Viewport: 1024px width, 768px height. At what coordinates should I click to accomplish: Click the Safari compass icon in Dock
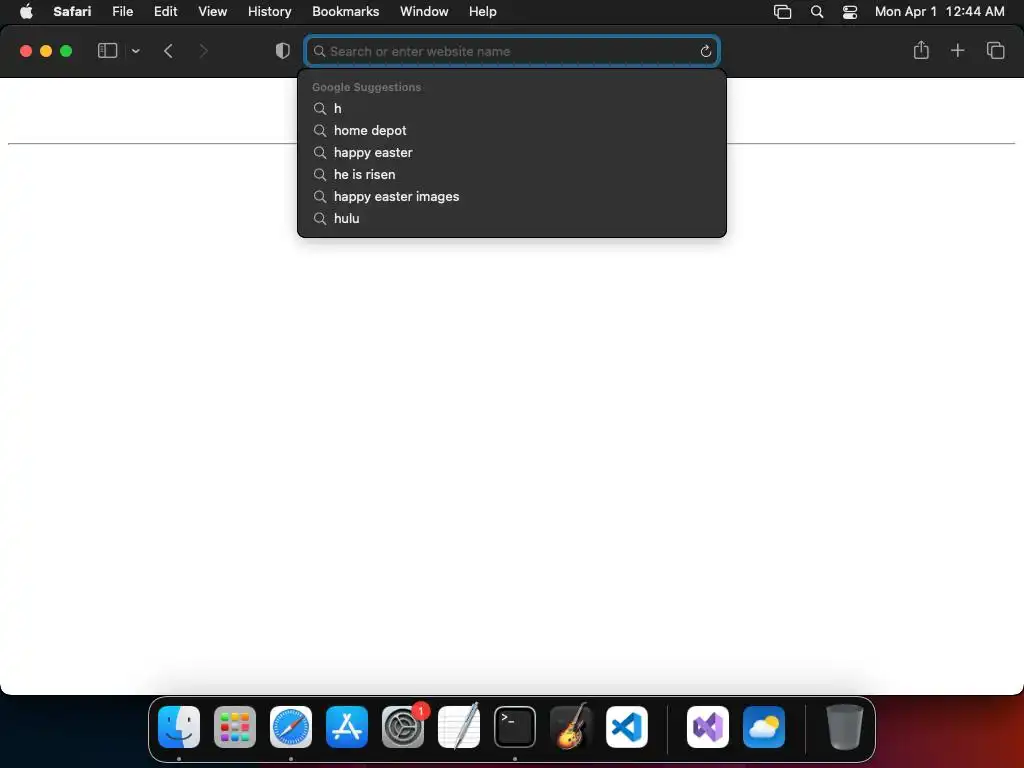click(291, 727)
